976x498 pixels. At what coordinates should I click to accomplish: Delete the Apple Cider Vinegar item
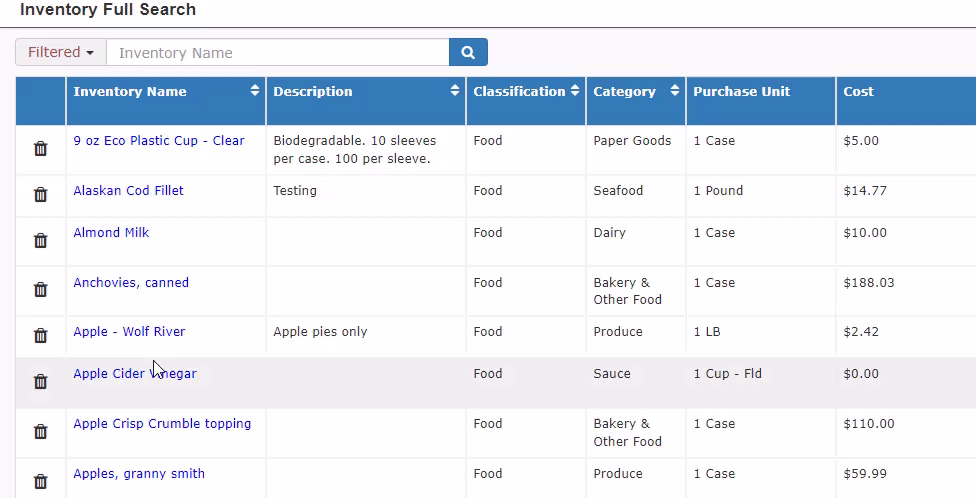(x=40, y=382)
